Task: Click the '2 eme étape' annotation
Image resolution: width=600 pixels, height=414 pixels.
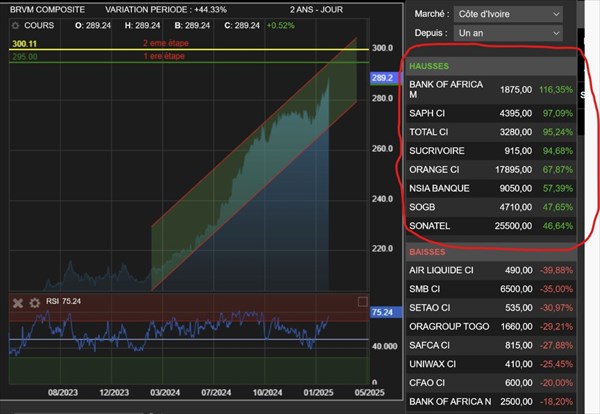Action: pyautogui.click(x=166, y=43)
